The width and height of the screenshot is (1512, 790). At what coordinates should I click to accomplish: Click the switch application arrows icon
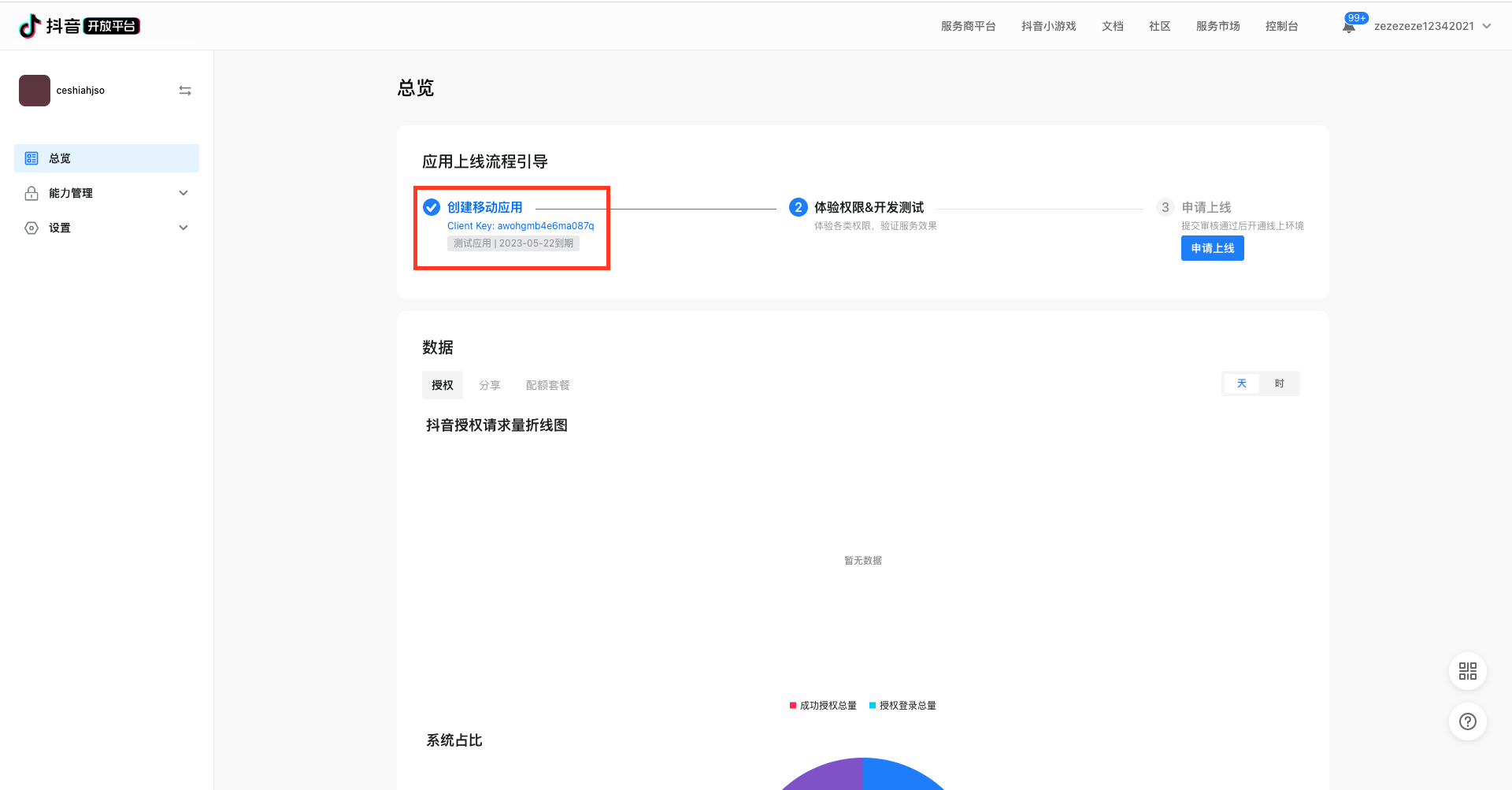click(x=185, y=91)
